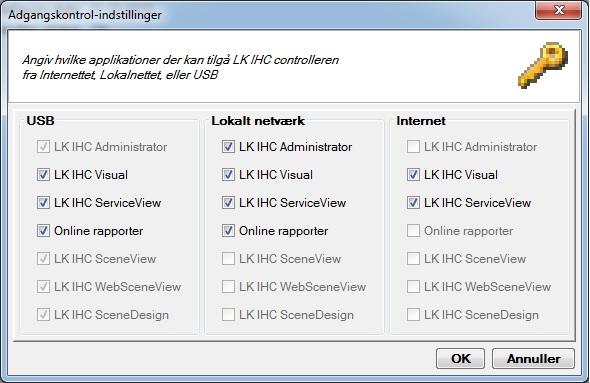Cancel with the Annuller button
This screenshot has height=383, width=590.
pyautogui.click(x=534, y=359)
